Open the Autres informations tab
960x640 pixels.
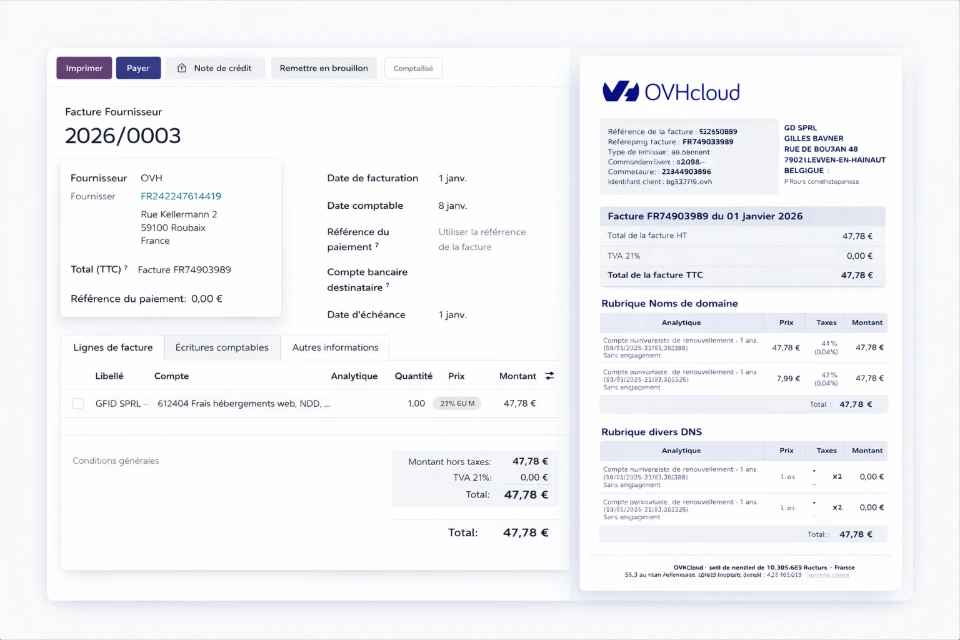coord(335,348)
